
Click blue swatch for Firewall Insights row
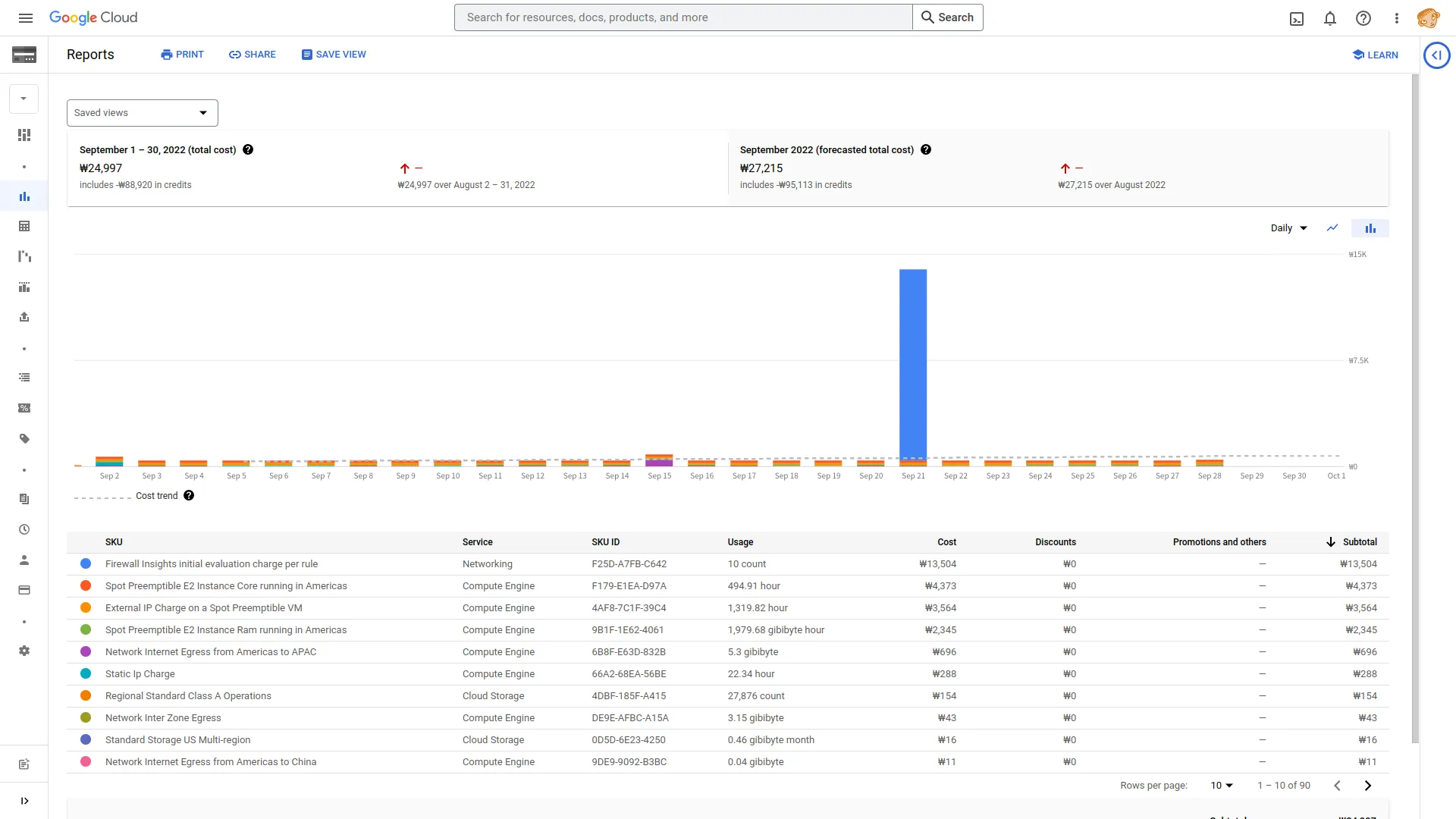(x=86, y=564)
